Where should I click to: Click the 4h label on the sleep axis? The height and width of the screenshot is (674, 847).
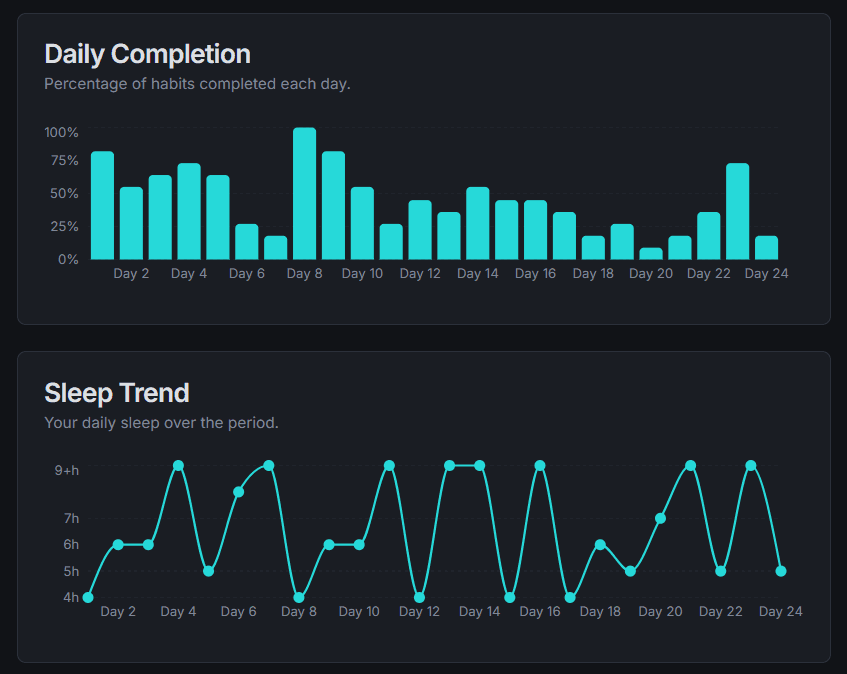click(x=71, y=597)
